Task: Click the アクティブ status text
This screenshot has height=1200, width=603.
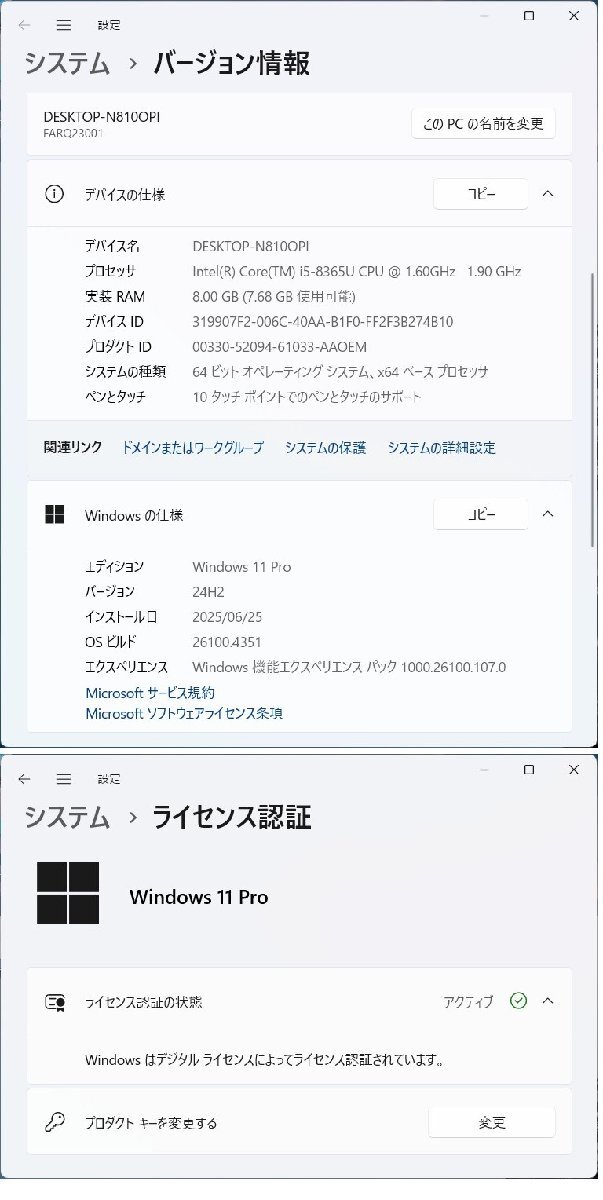Action: (468, 1001)
